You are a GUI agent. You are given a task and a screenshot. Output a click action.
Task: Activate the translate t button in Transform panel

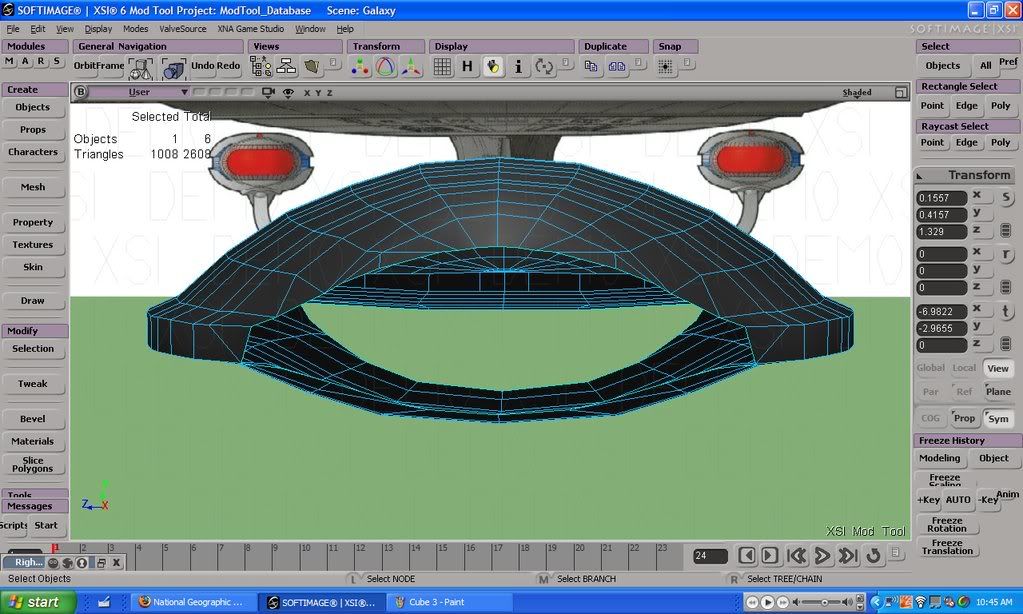point(1006,311)
